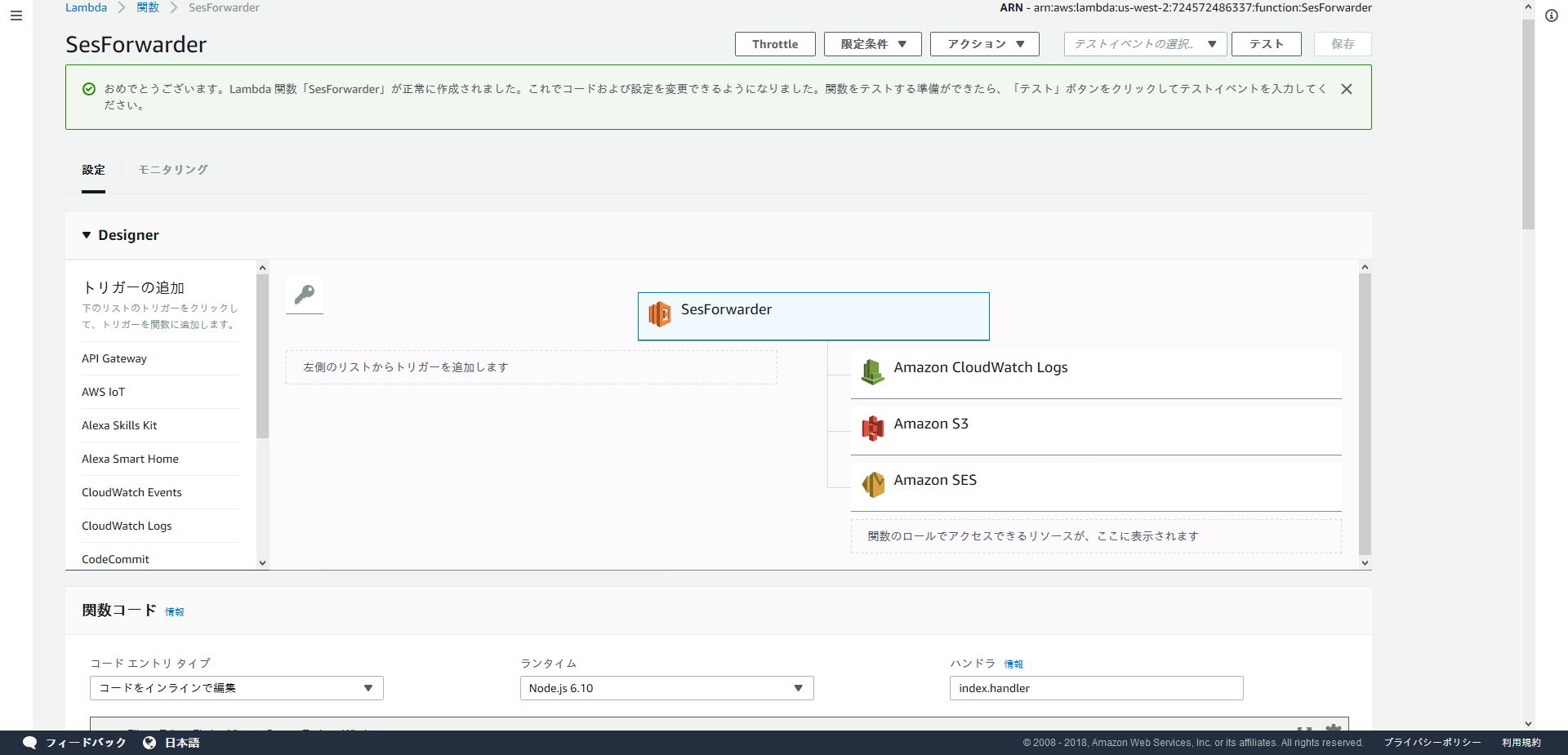
Task: Click the orange Lambda icon in SesForwarder box
Action: coord(660,313)
